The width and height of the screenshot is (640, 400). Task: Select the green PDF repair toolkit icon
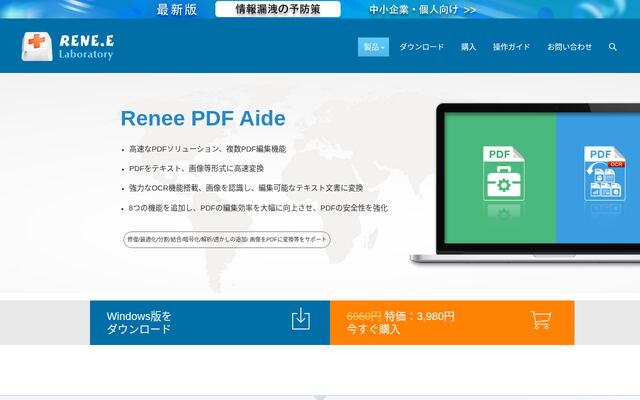(504, 173)
